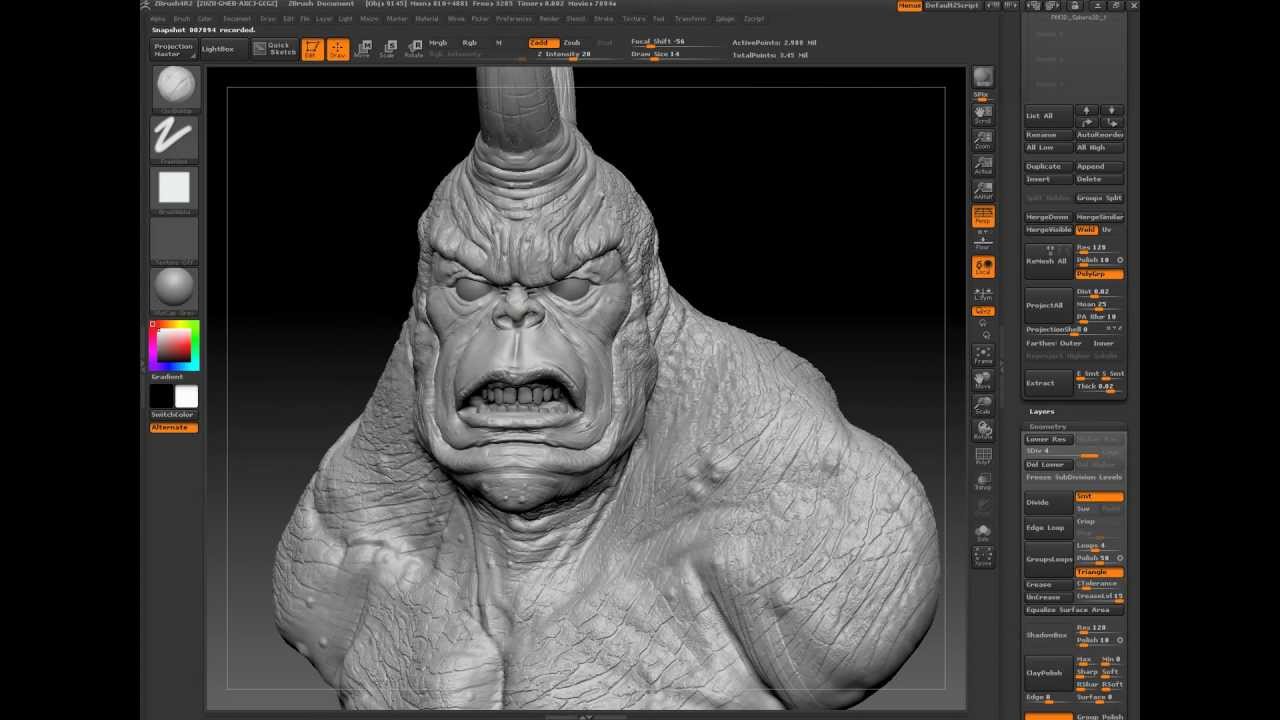Screen dimensions: 1280x720
Task: Click the Move view icon in right shelf
Action: coord(983,380)
